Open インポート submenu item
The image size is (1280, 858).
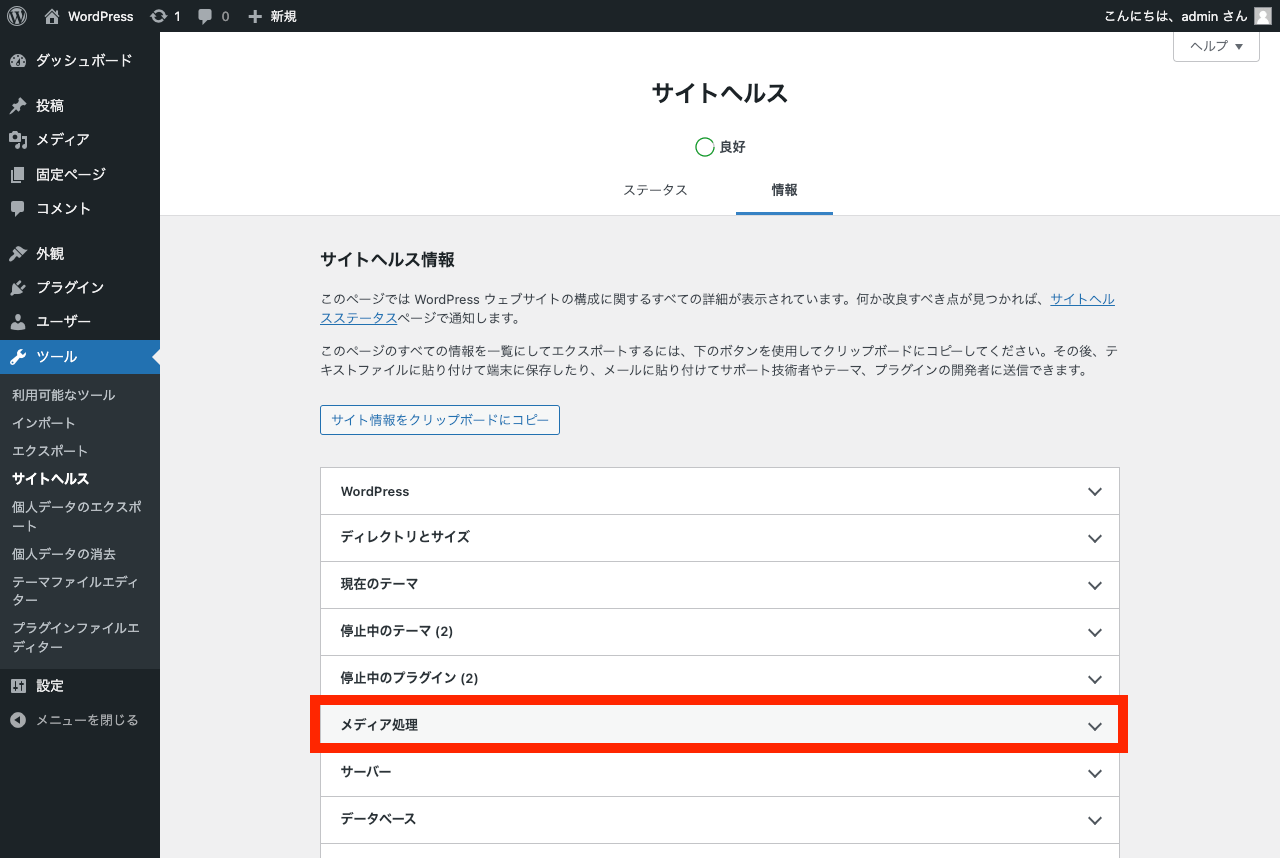click(44, 423)
